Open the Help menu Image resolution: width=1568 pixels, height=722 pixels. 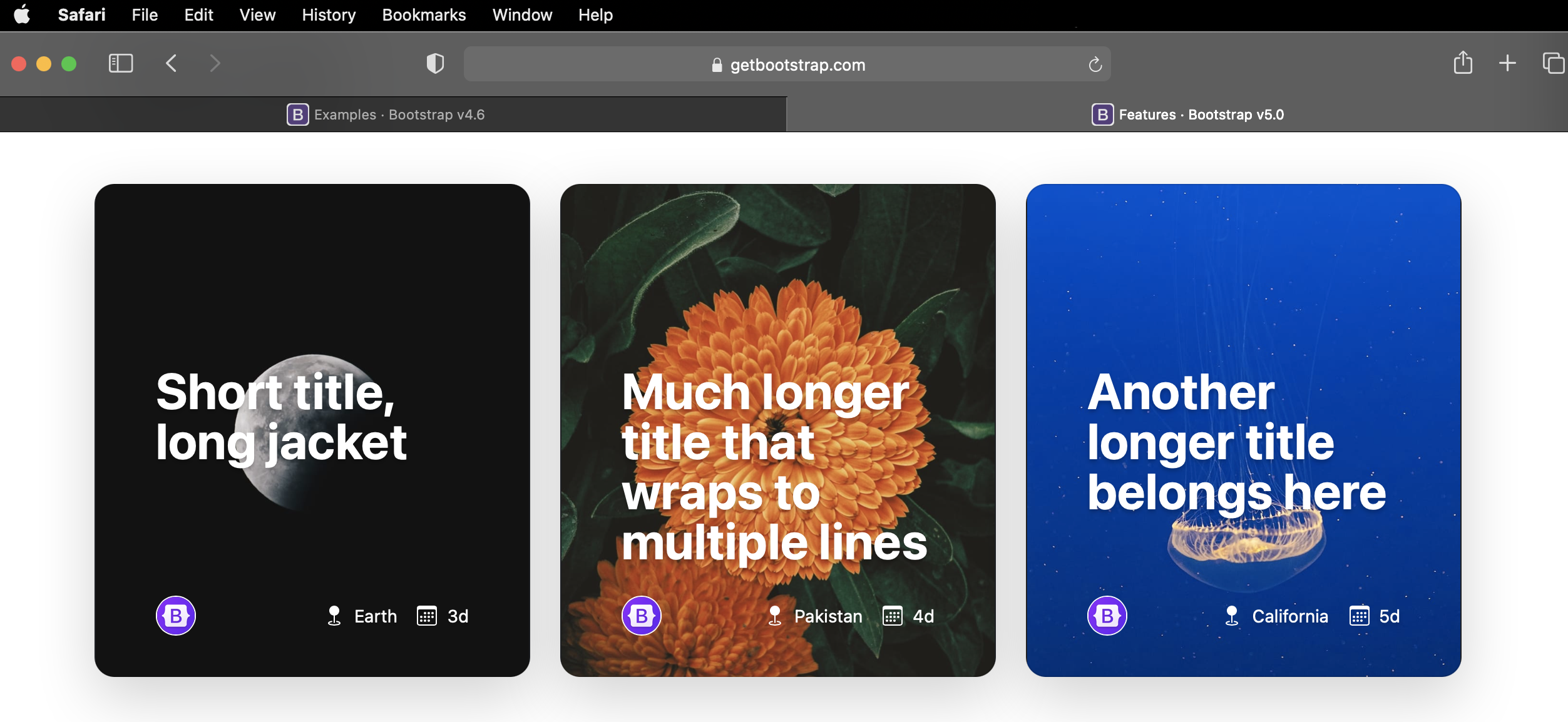coord(595,14)
